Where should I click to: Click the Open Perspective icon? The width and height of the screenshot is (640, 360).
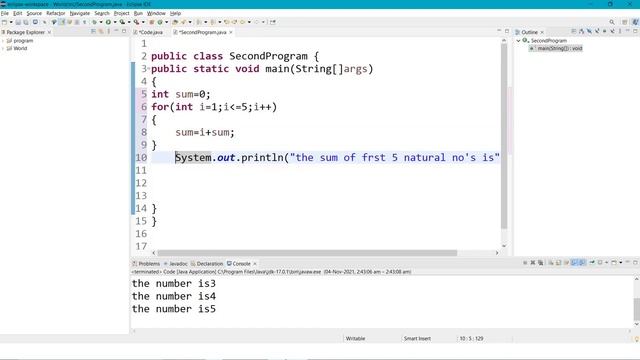click(x=624, y=22)
